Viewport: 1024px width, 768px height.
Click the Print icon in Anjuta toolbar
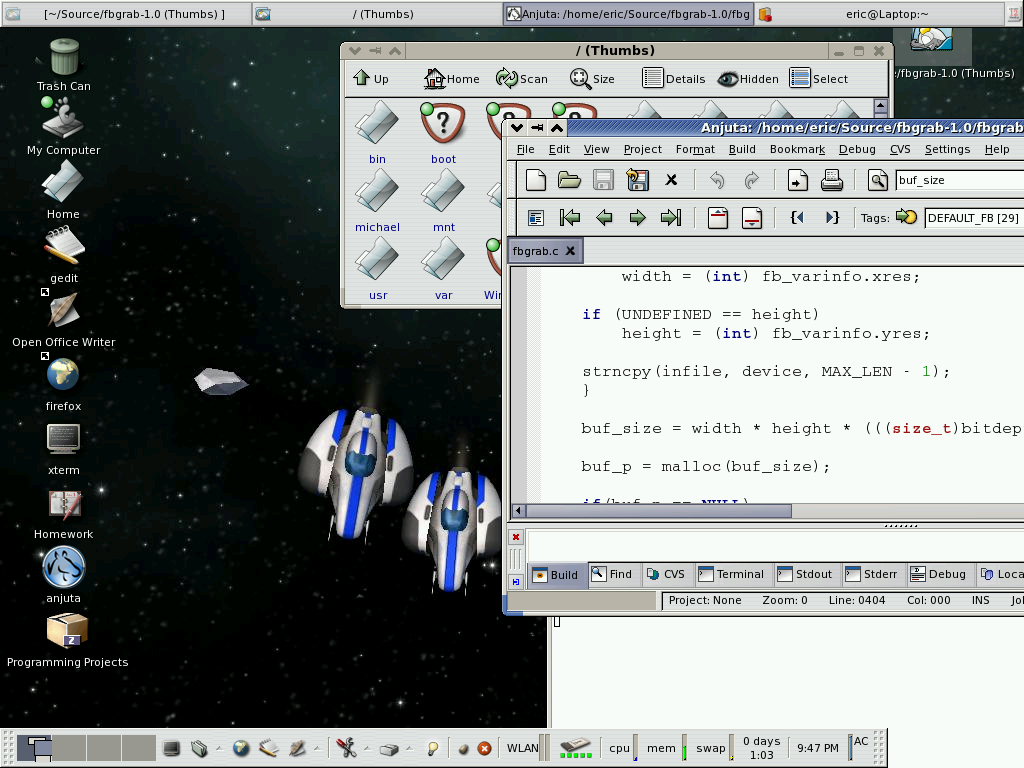pyautogui.click(x=831, y=180)
